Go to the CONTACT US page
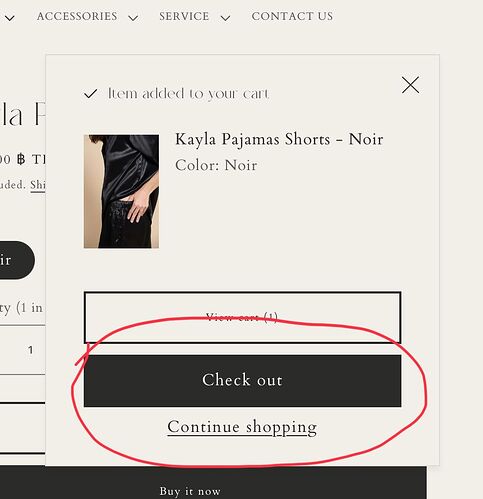The image size is (483, 499). point(292,16)
